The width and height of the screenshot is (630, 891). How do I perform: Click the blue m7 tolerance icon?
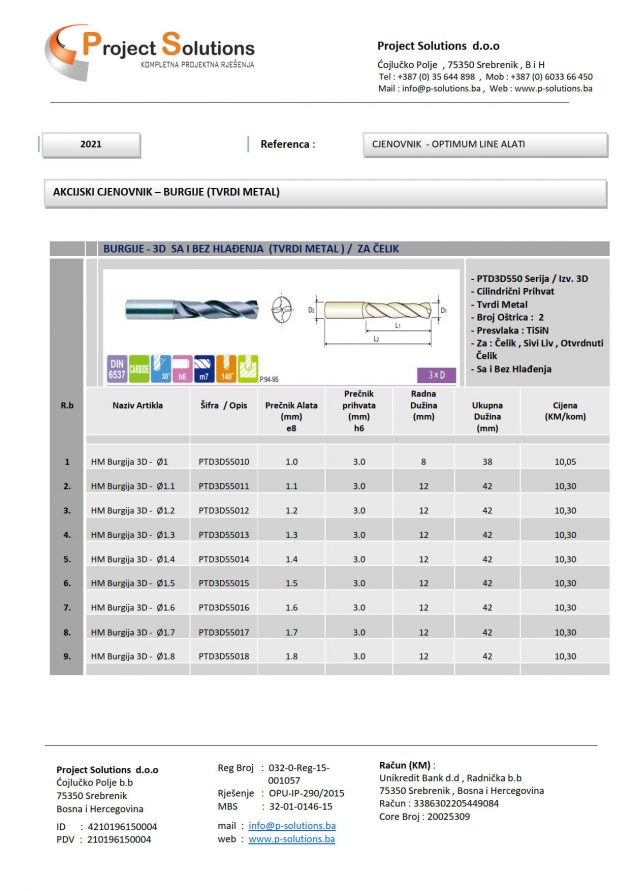coord(206,368)
